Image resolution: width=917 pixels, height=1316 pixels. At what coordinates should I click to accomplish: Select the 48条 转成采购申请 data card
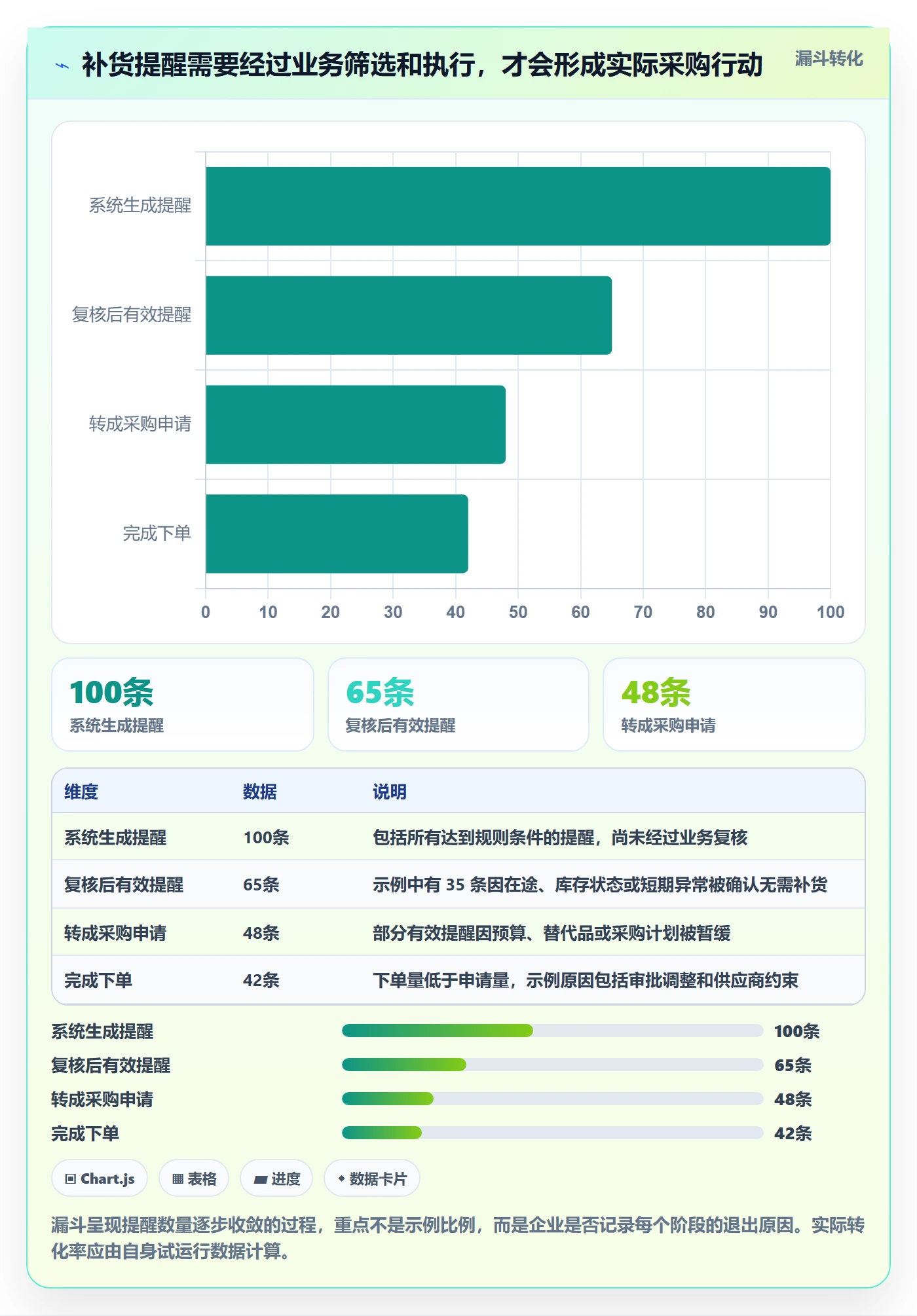tap(734, 704)
